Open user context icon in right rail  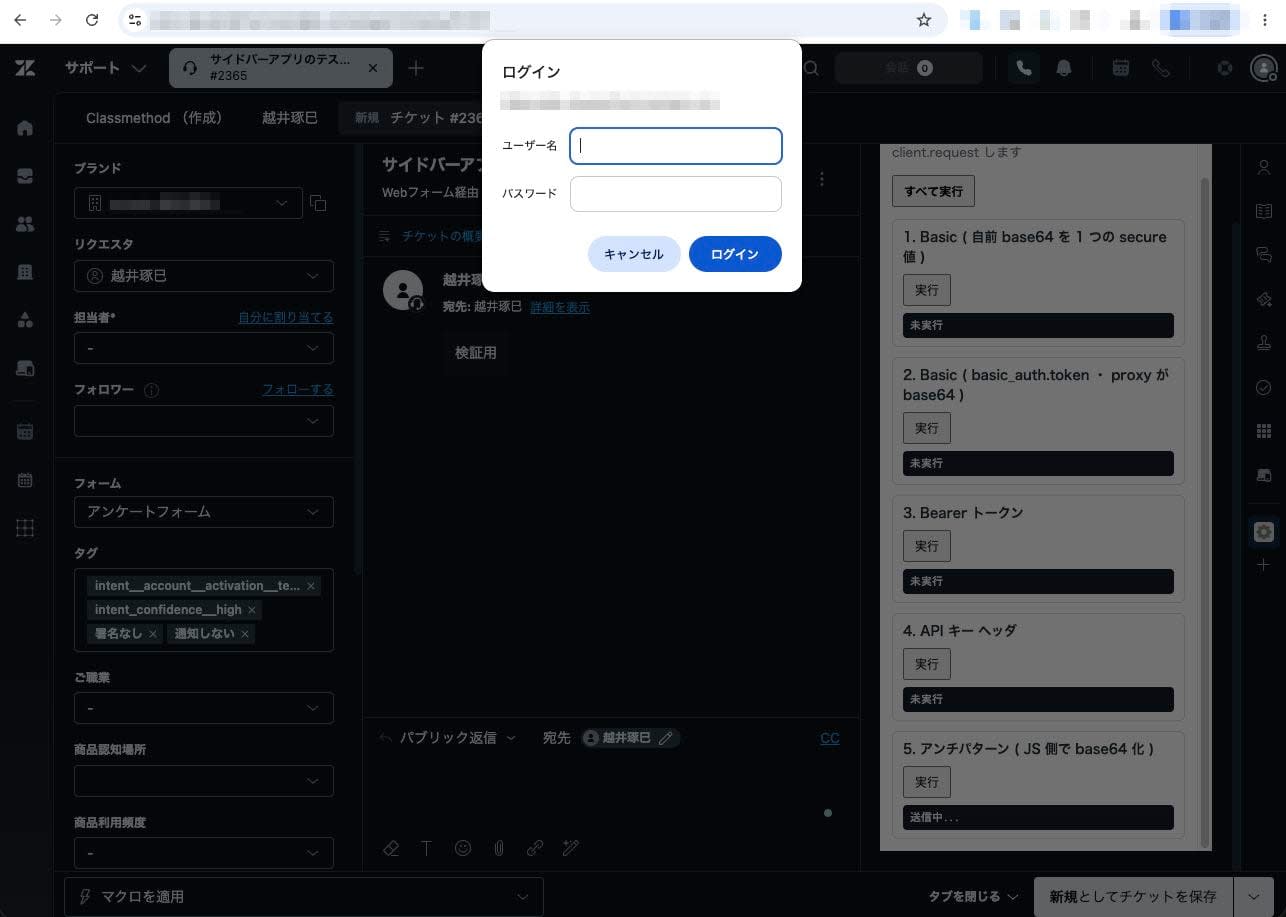(x=1264, y=167)
